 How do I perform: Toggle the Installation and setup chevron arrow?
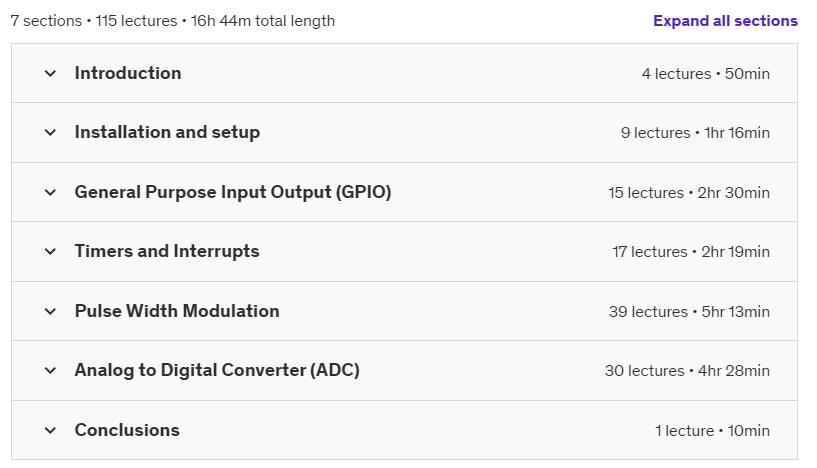[x=50, y=133]
